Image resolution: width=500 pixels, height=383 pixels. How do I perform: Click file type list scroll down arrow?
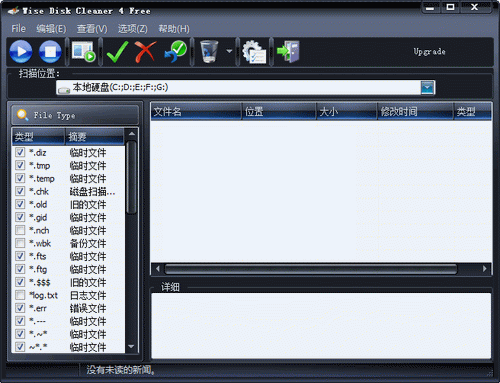[132, 347]
